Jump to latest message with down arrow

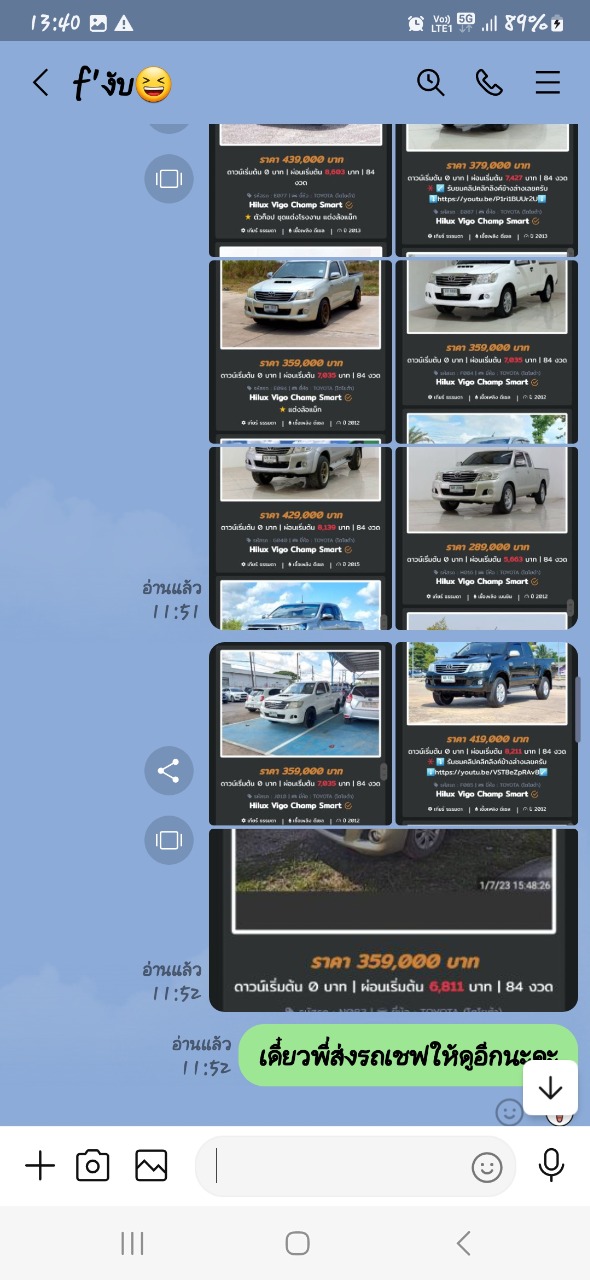coord(550,1088)
